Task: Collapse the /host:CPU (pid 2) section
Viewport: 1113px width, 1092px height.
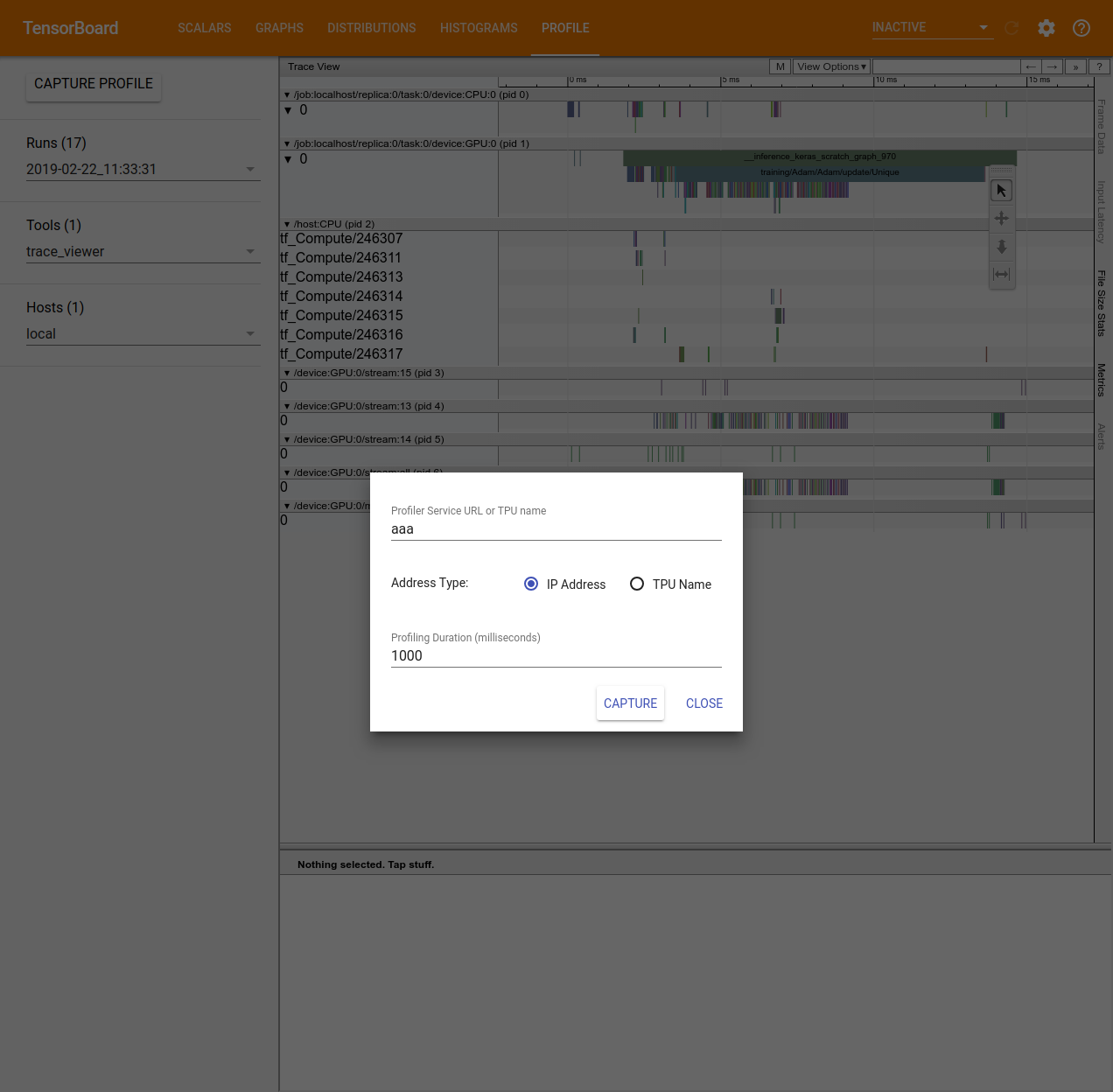Action: pyautogui.click(x=287, y=224)
